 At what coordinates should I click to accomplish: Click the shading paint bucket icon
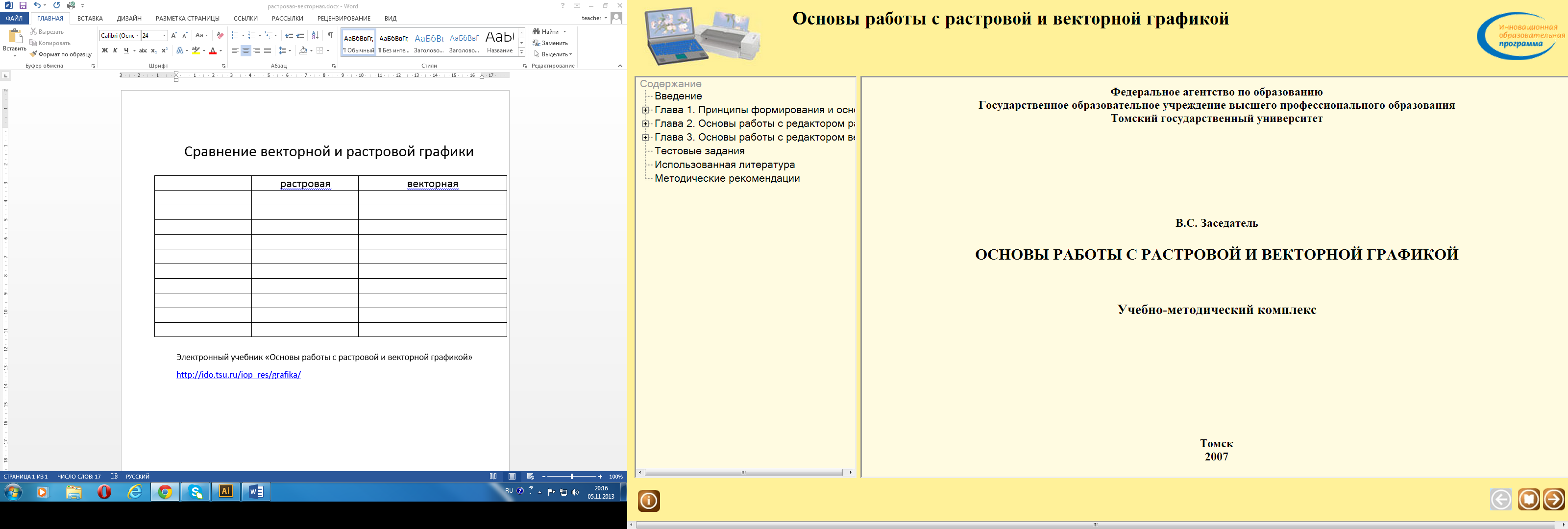tap(303, 50)
